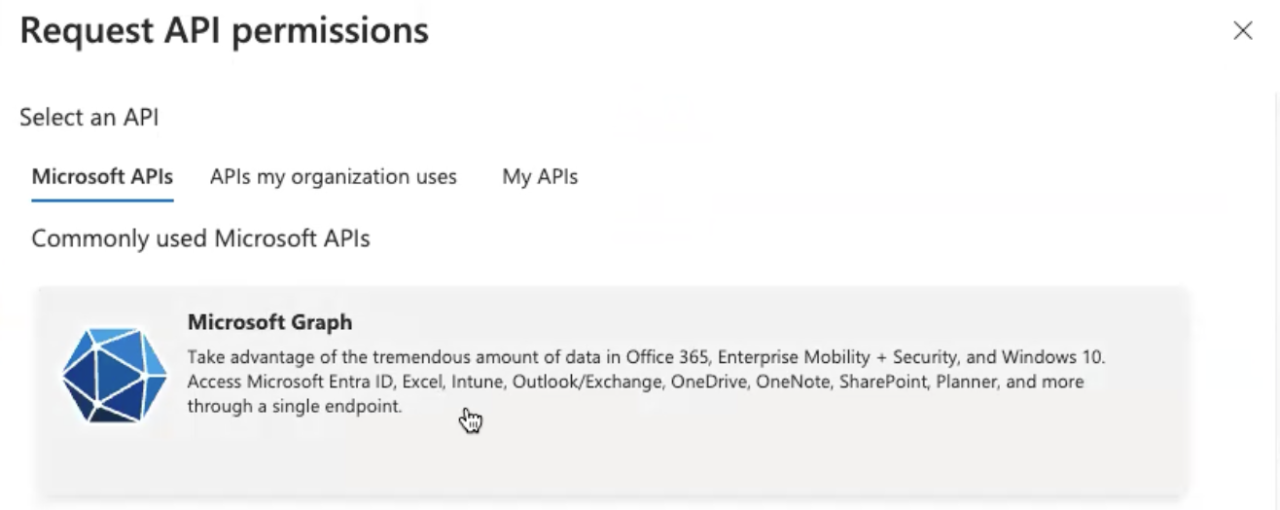Open the APIs my organization uses tab
The height and width of the screenshot is (510, 1280).
(x=333, y=177)
